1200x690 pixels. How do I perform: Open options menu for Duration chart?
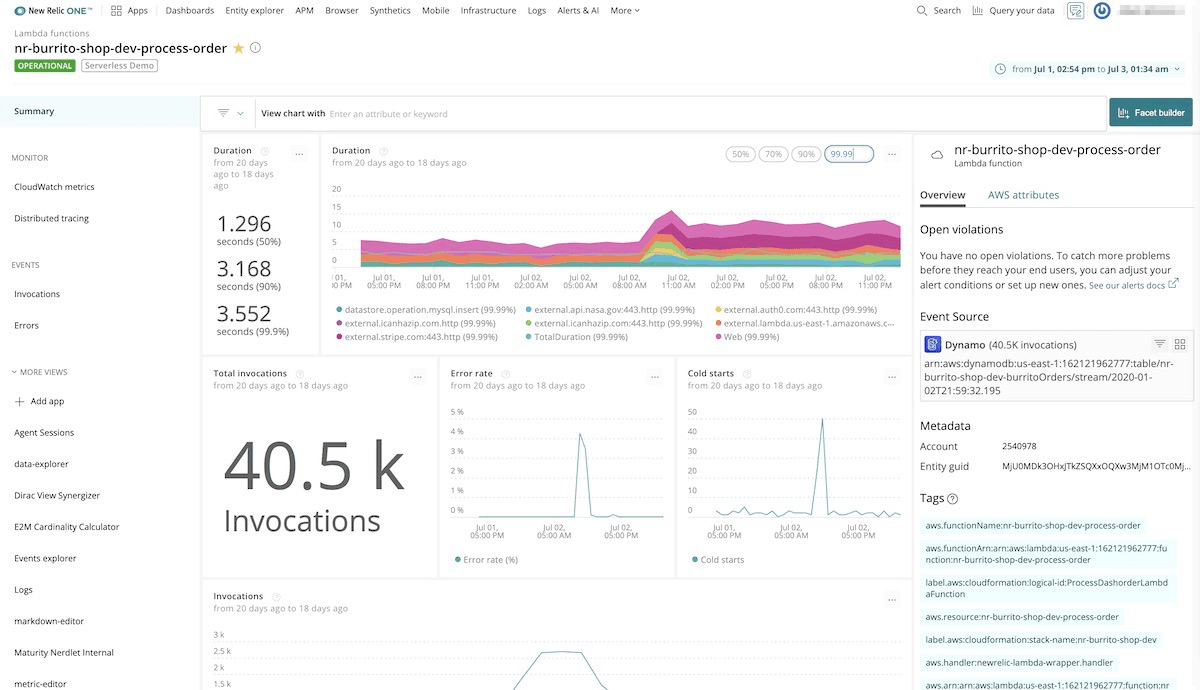click(892, 154)
